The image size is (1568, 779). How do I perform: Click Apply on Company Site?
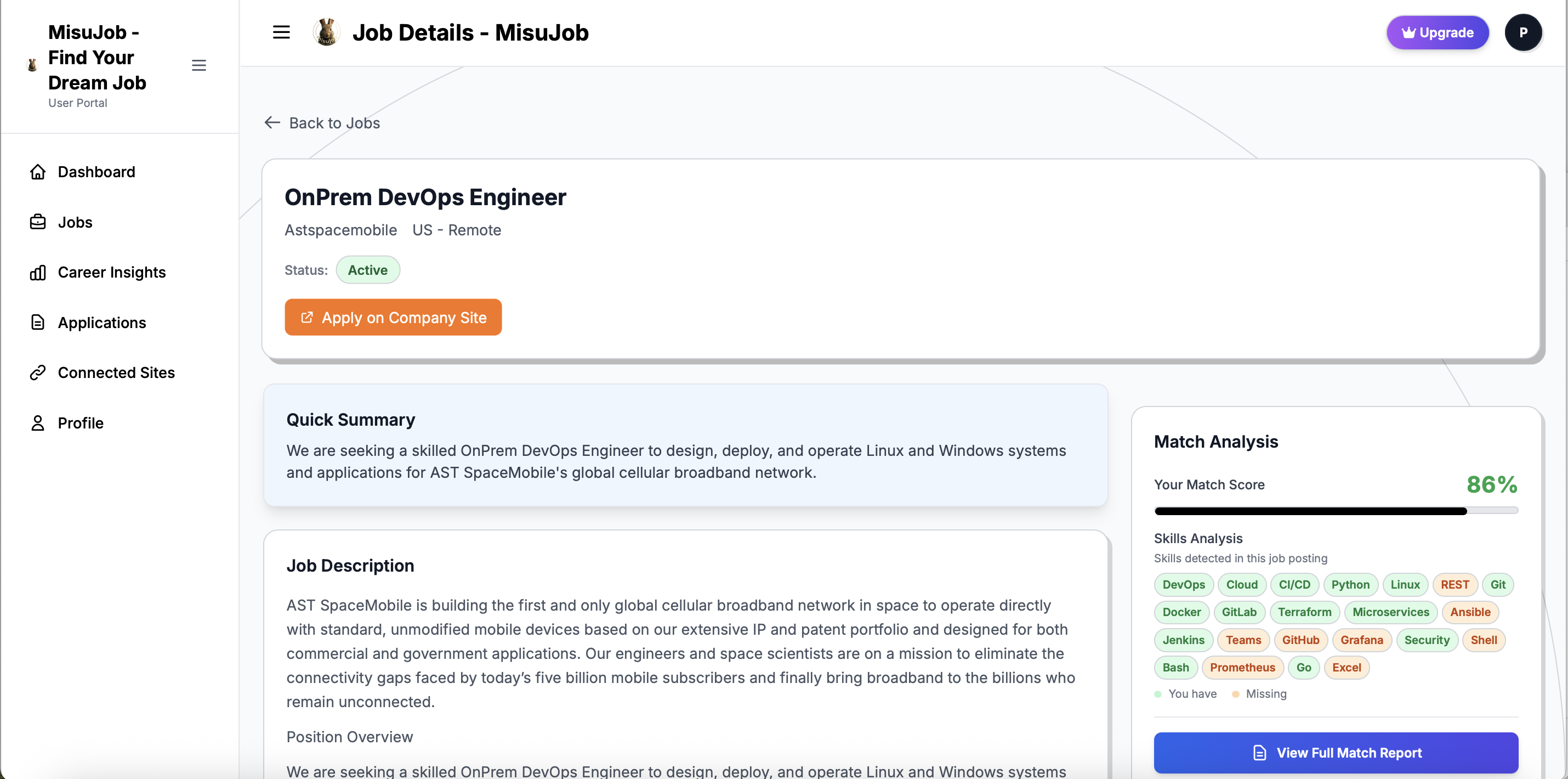[393, 317]
